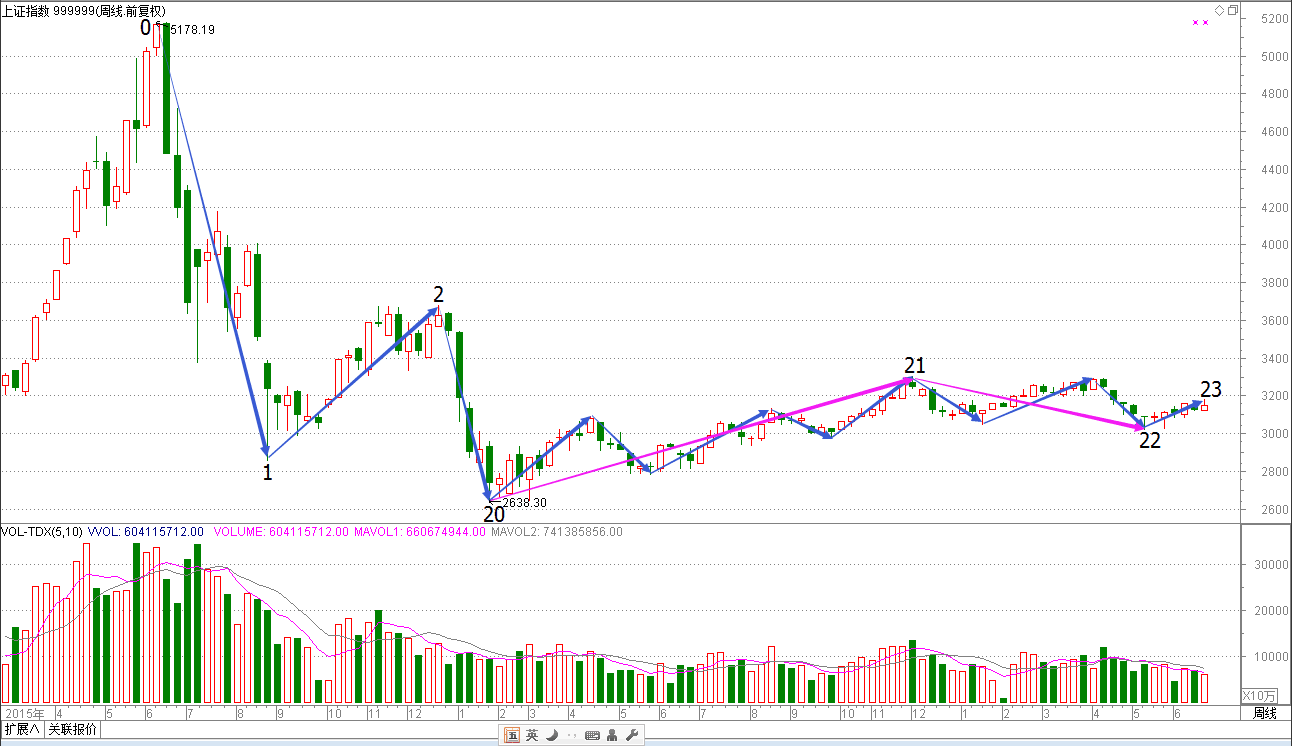Click the 'X10万' volume unit label
1292x746 pixels.
(1259, 695)
